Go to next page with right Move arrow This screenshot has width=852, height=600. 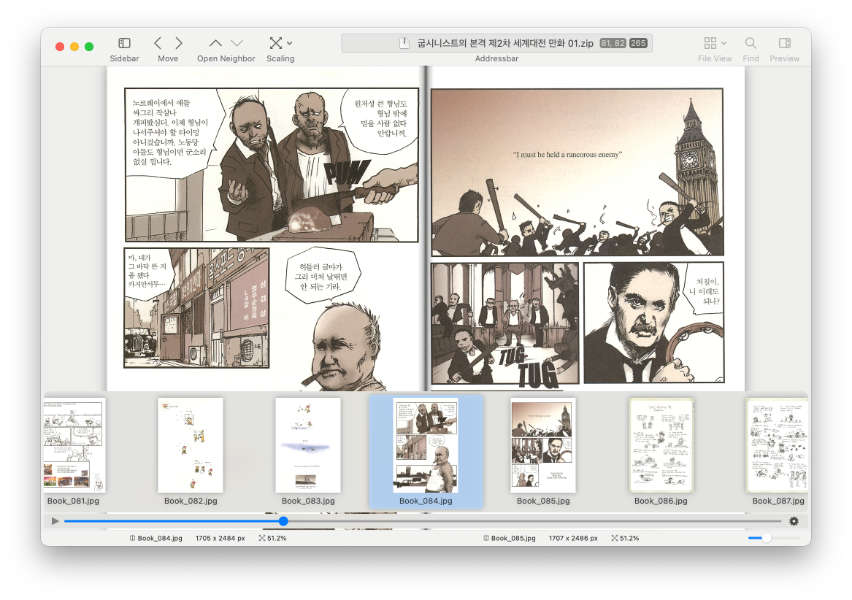point(177,42)
